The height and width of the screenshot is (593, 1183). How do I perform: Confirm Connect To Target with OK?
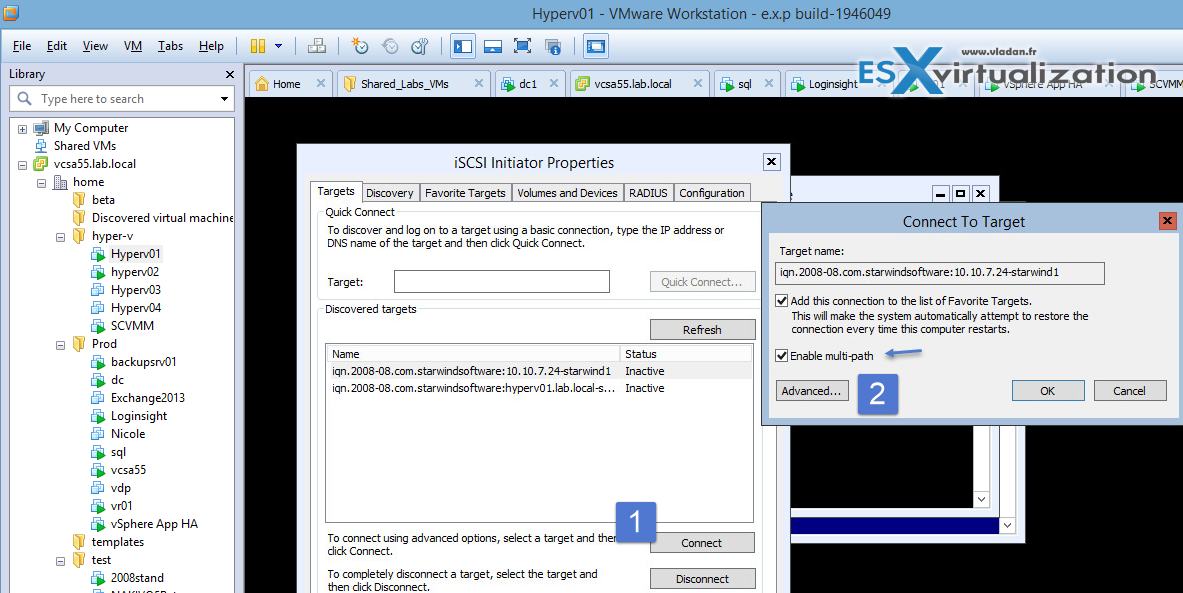pos(1048,391)
